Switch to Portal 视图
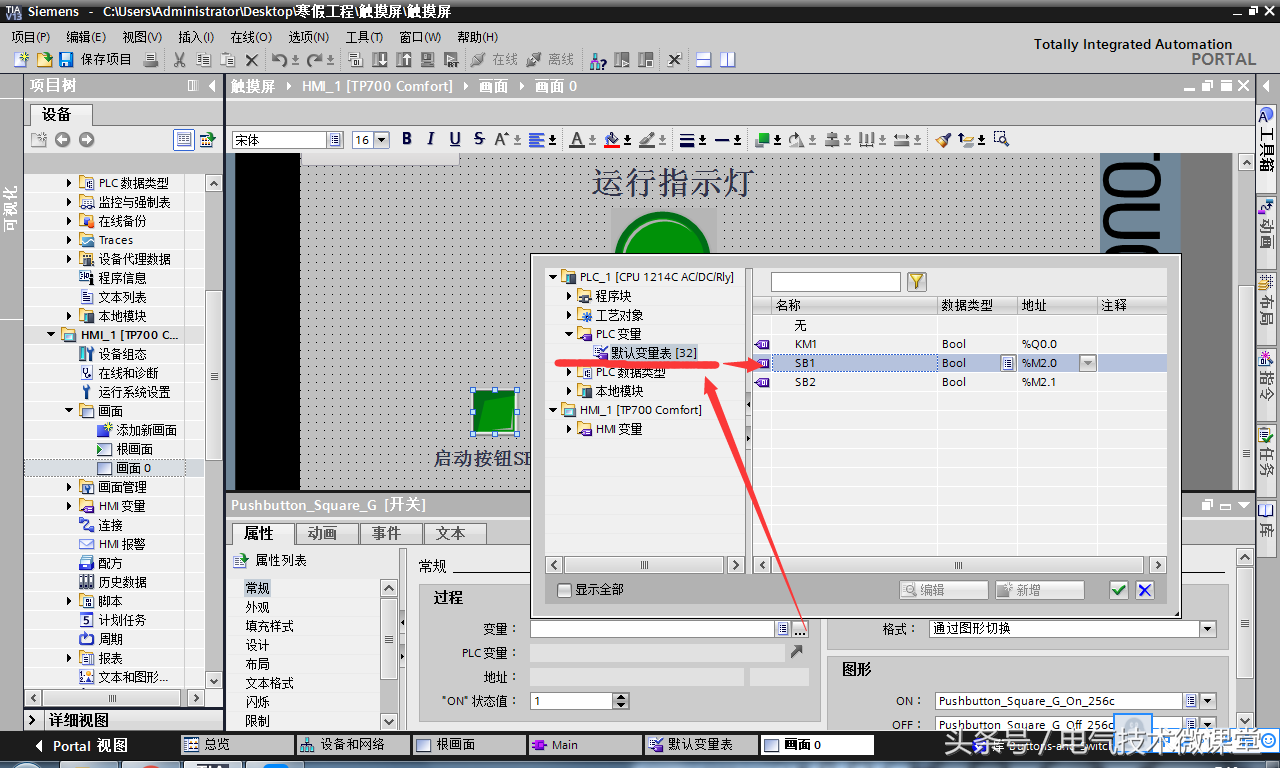Image resolution: width=1280 pixels, height=768 pixels. pos(82,745)
